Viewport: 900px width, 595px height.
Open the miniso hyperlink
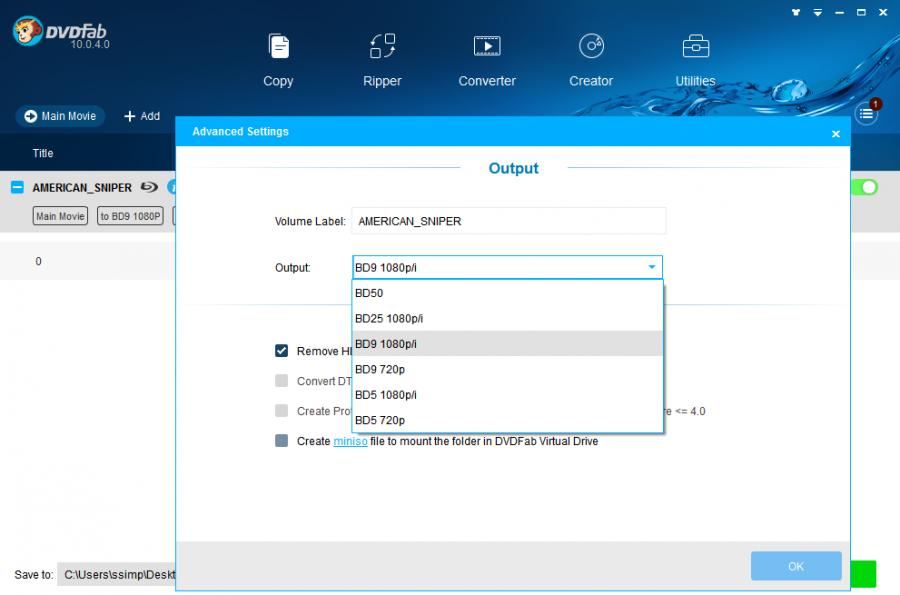tap(350, 441)
